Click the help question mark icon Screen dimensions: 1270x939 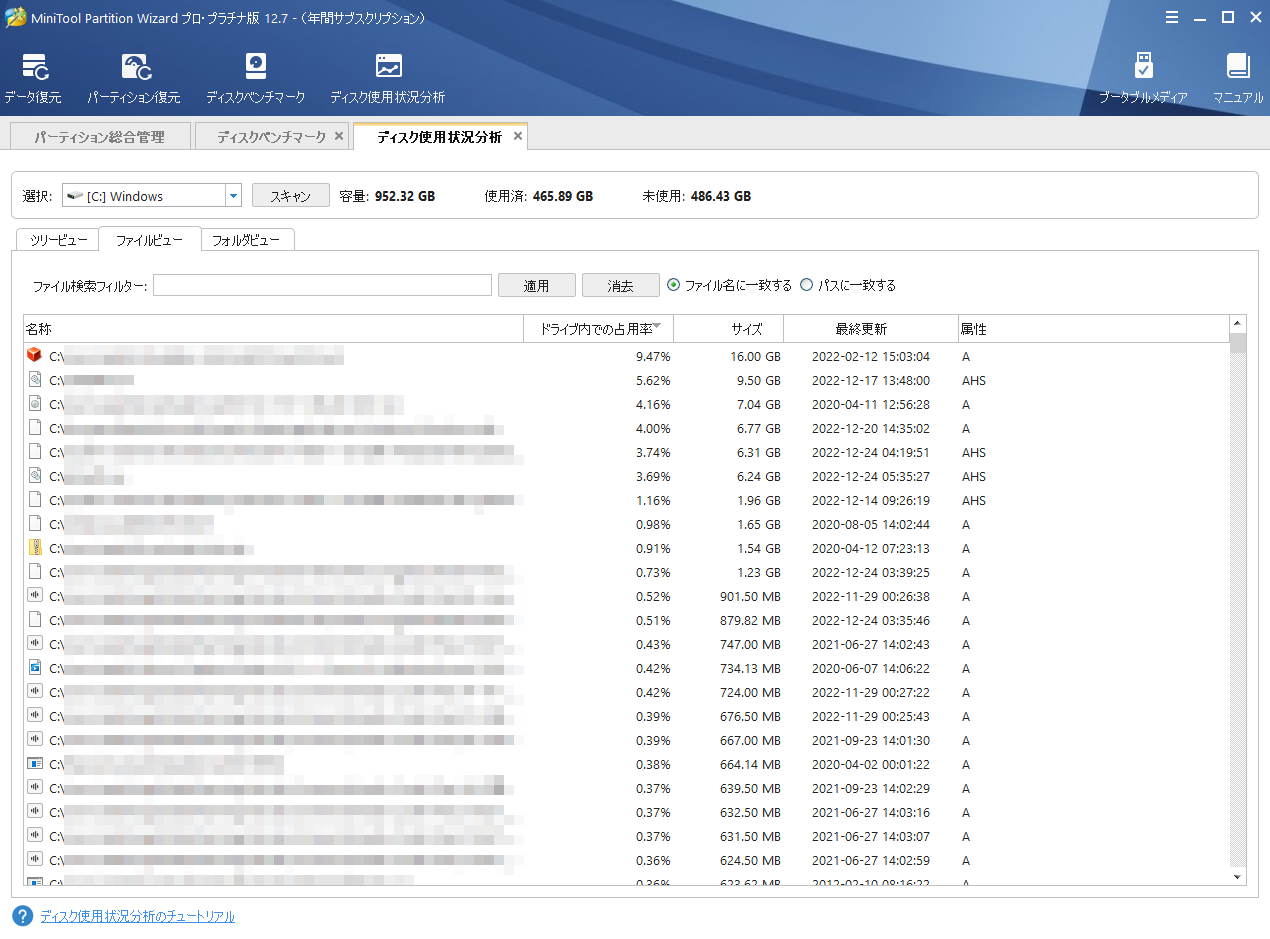[23, 916]
